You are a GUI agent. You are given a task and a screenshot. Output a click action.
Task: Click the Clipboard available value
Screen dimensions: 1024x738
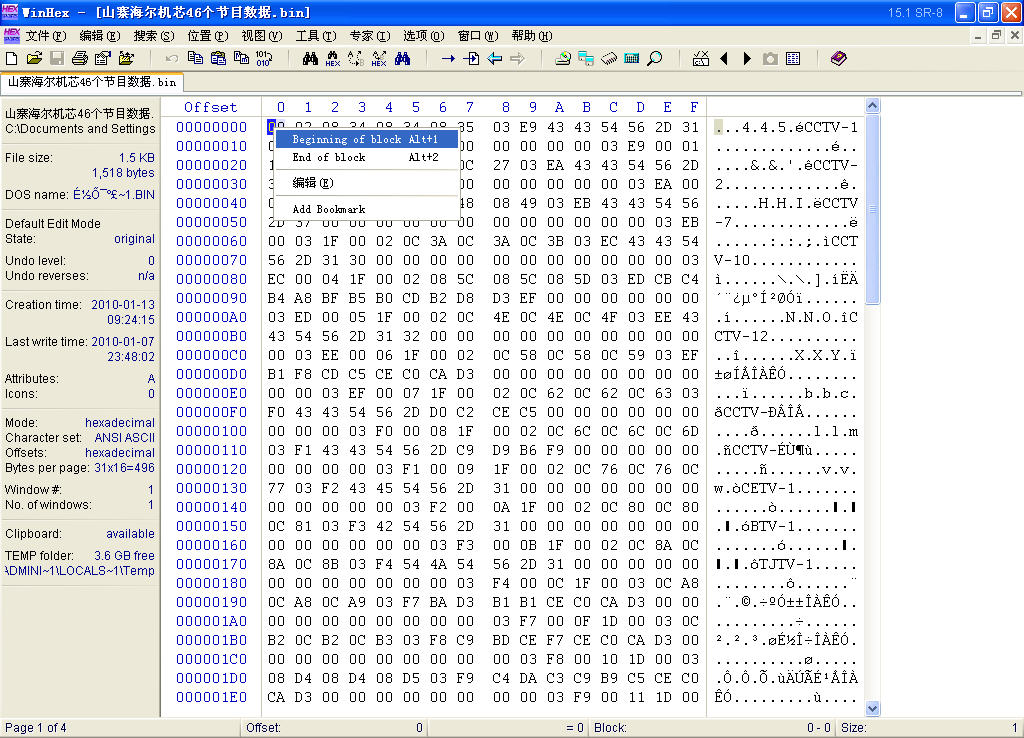coord(131,534)
